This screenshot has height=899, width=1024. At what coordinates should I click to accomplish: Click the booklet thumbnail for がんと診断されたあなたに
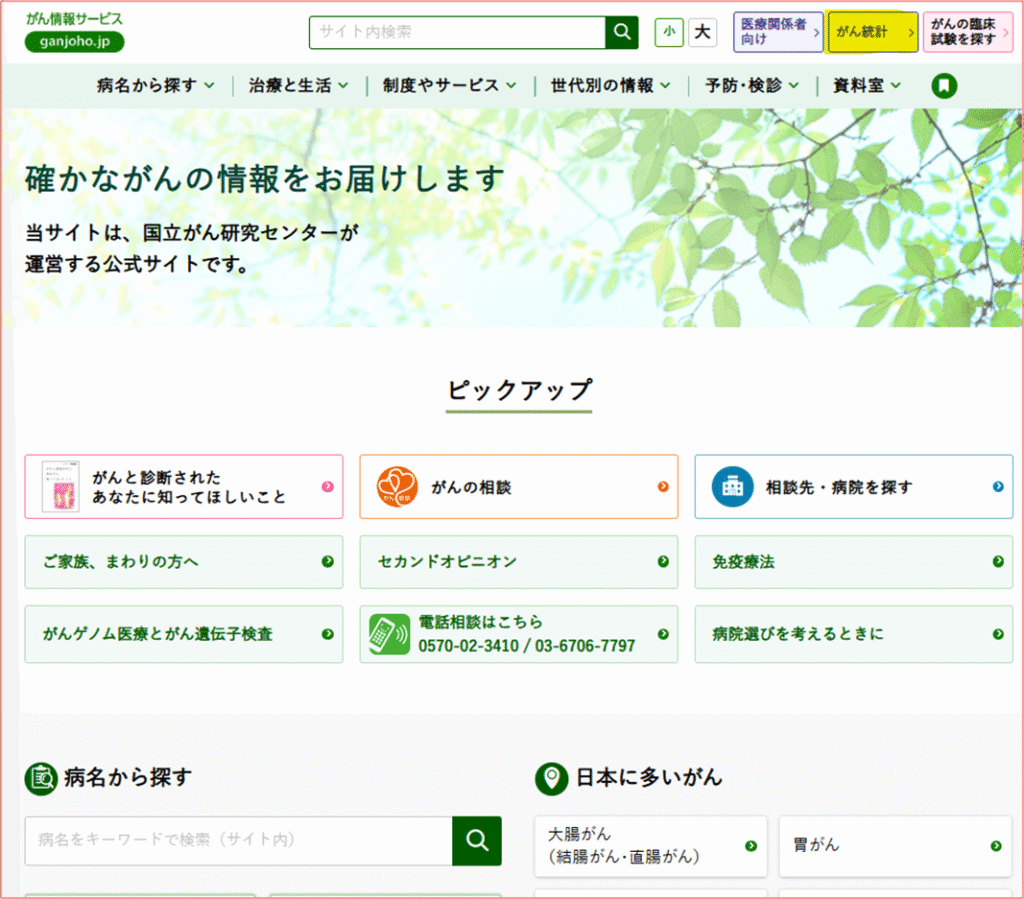coord(60,487)
